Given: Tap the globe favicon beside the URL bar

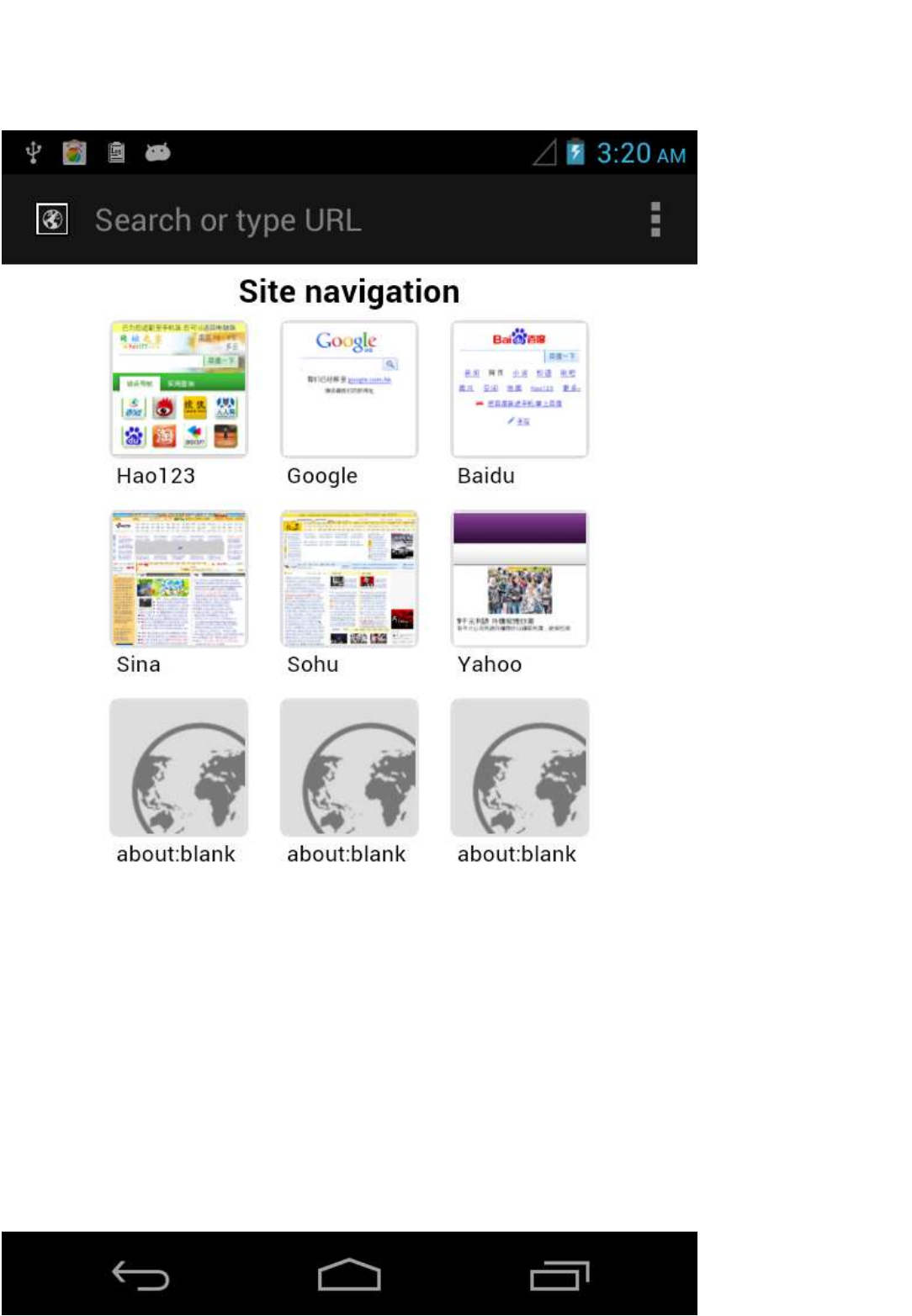Looking at the screenshot, I should 52,220.
